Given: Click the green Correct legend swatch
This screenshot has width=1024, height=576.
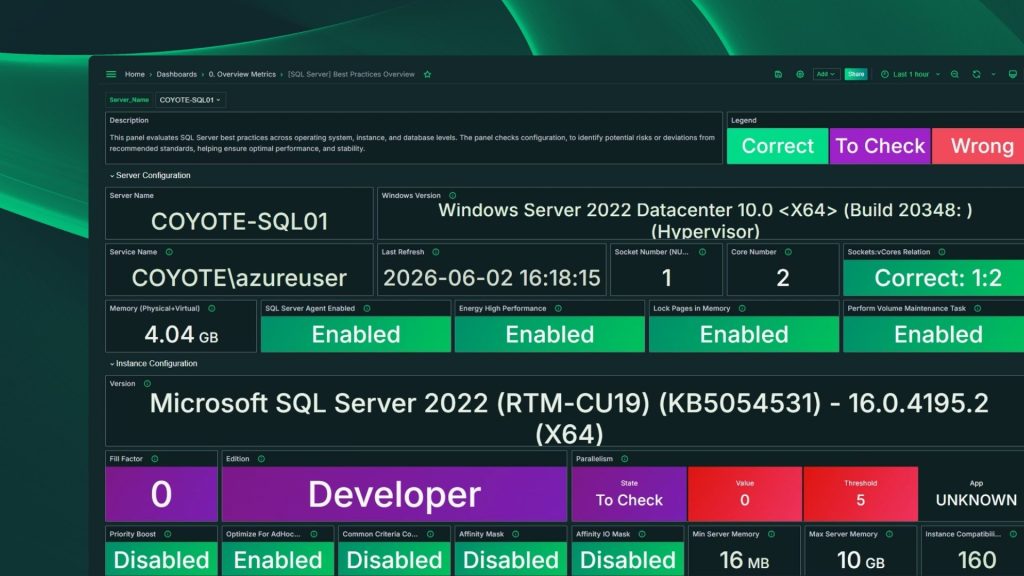Looking at the screenshot, I should (777, 146).
